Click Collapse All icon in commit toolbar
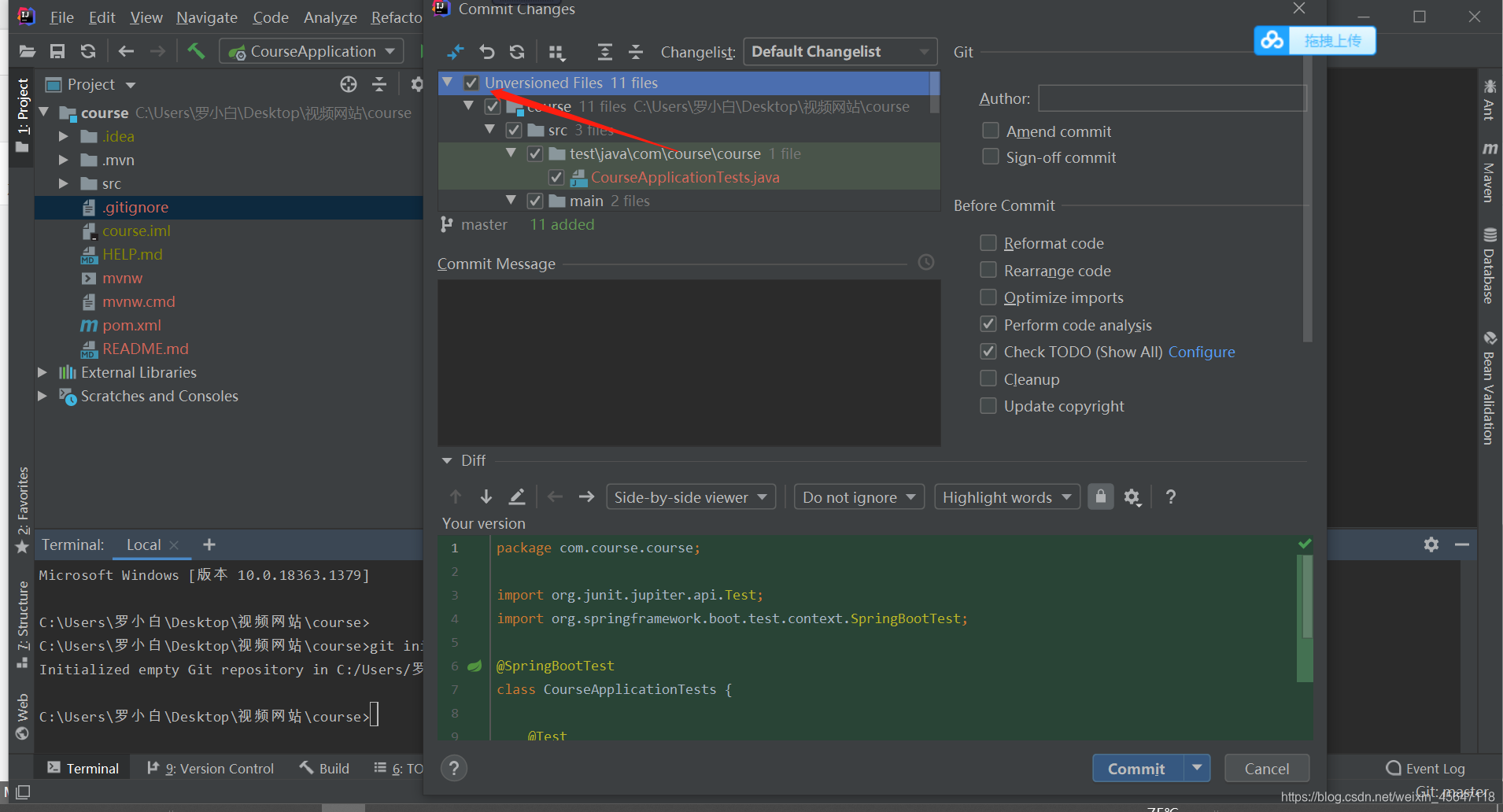1503x812 pixels. 636,52
